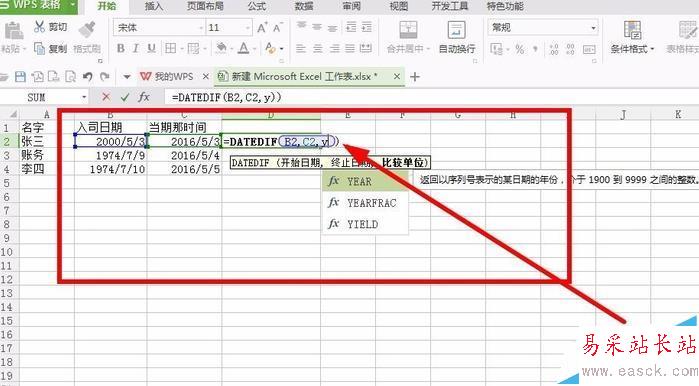Image resolution: width=699 pixels, height=386 pixels.
Task: Align cell content to vertical middle
Action: click(317, 27)
